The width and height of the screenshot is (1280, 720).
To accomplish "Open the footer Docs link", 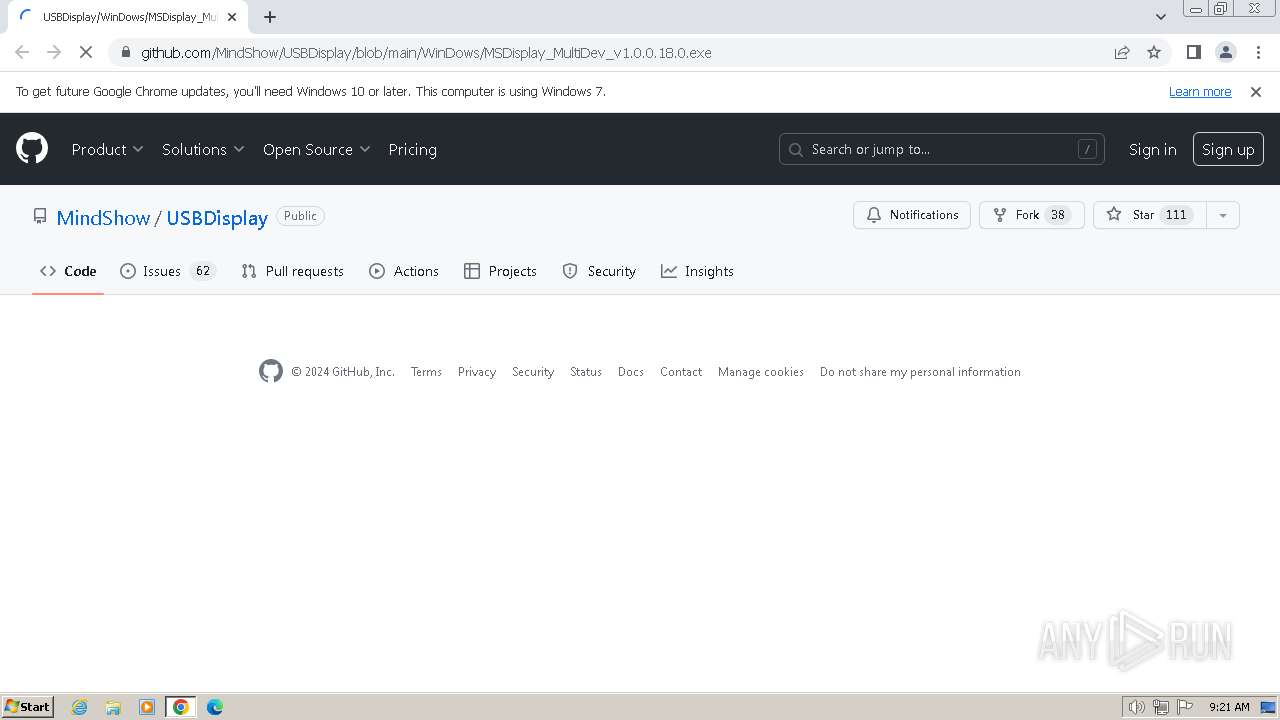I will pyautogui.click(x=631, y=372).
